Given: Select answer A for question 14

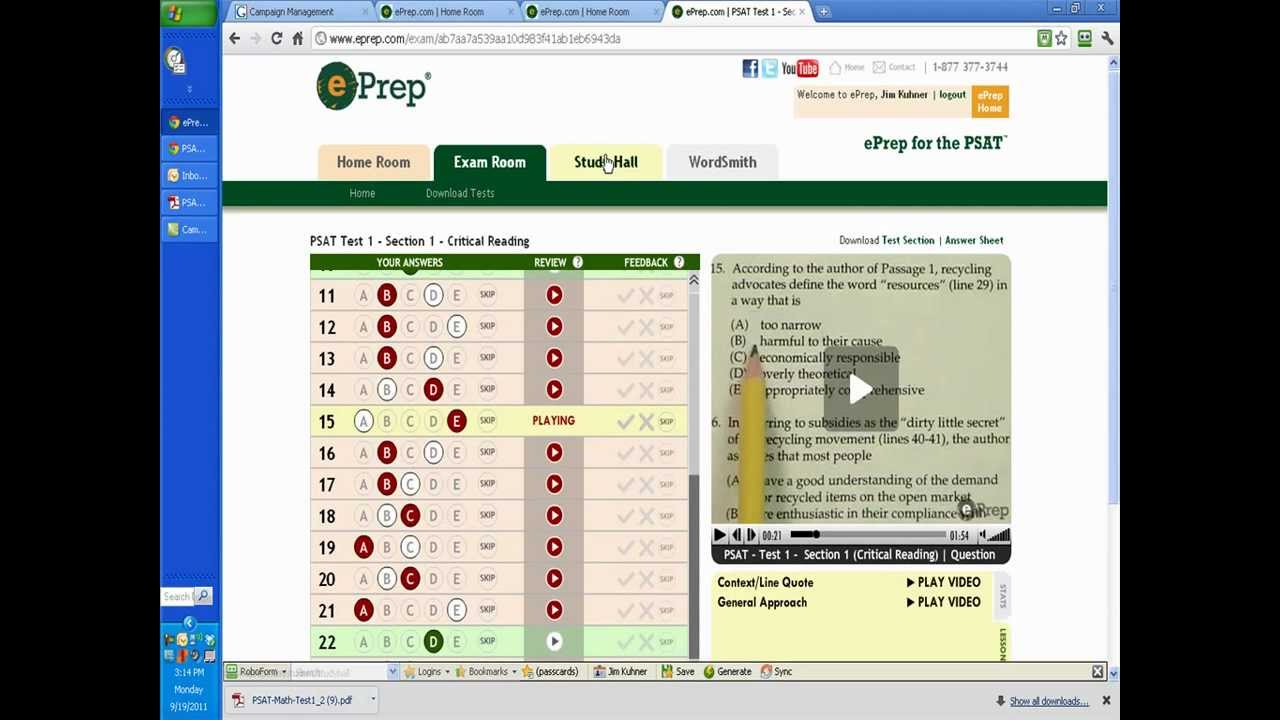Looking at the screenshot, I should click(363, 389).
